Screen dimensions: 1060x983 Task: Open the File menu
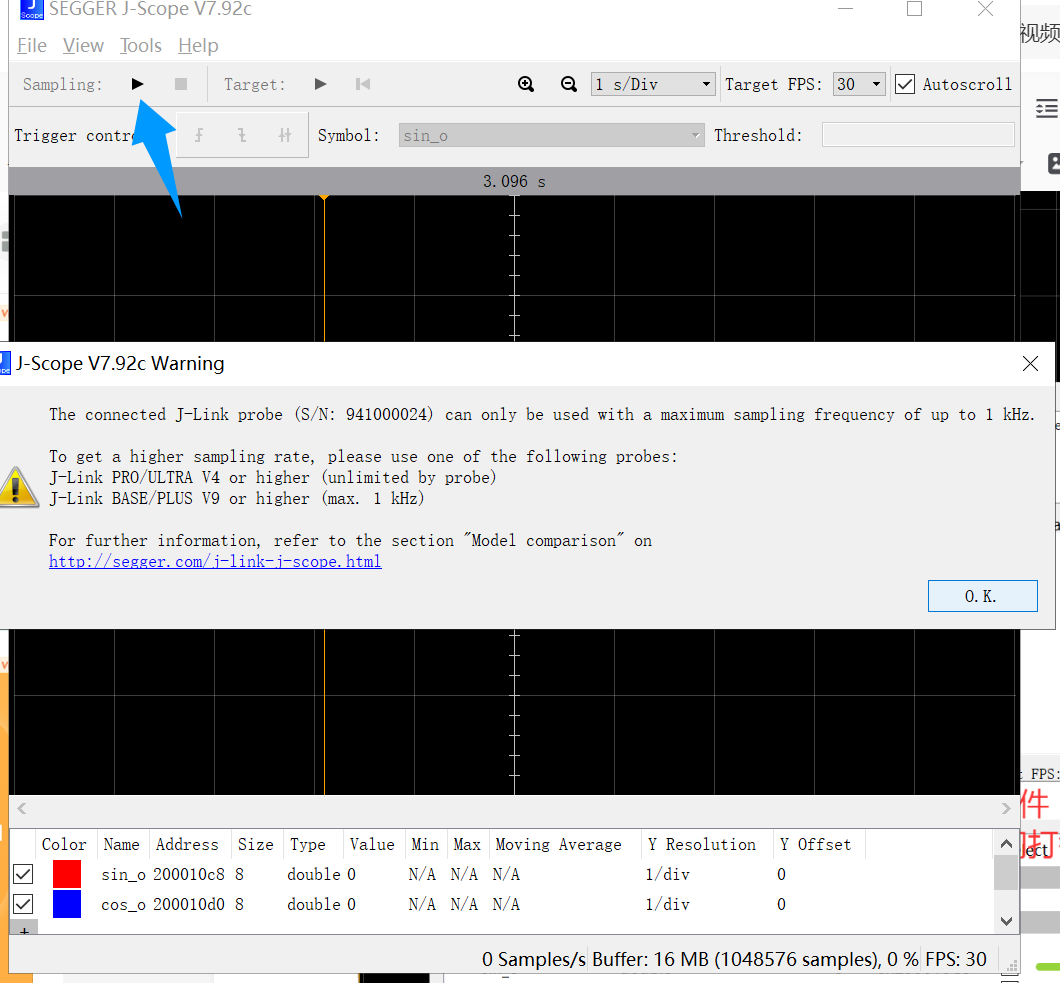click(32, 45)
